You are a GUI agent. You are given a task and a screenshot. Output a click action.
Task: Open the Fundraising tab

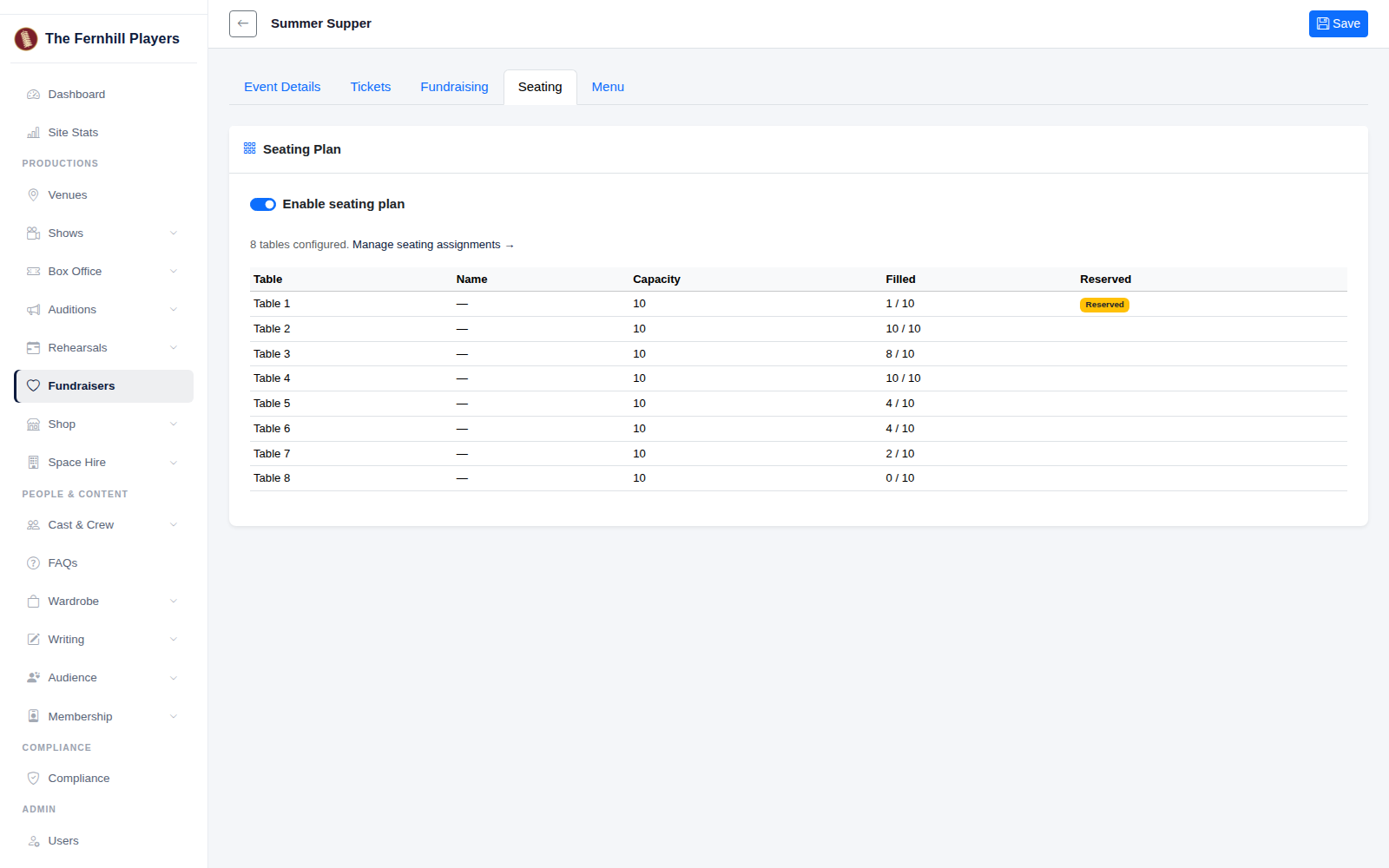click(454, 87)
